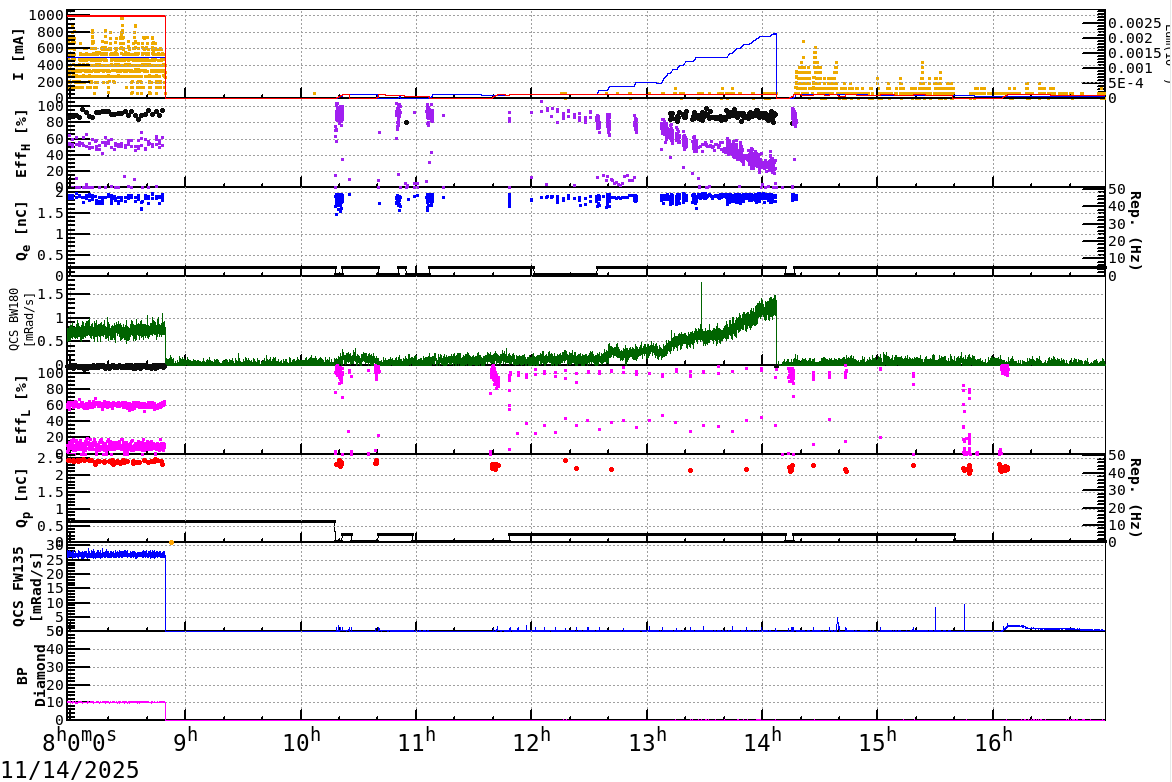Select the "10h" time tick label
Image resolution: width=1172 pixels, height=782 pixels.
pos(302,739)
